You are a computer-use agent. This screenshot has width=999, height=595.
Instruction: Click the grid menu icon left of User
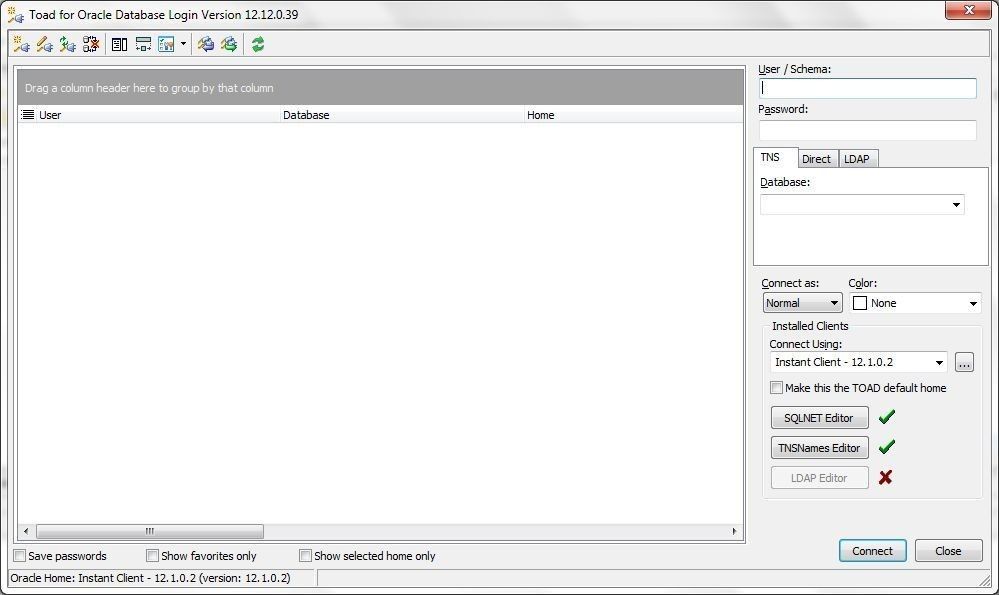point(27,115)
